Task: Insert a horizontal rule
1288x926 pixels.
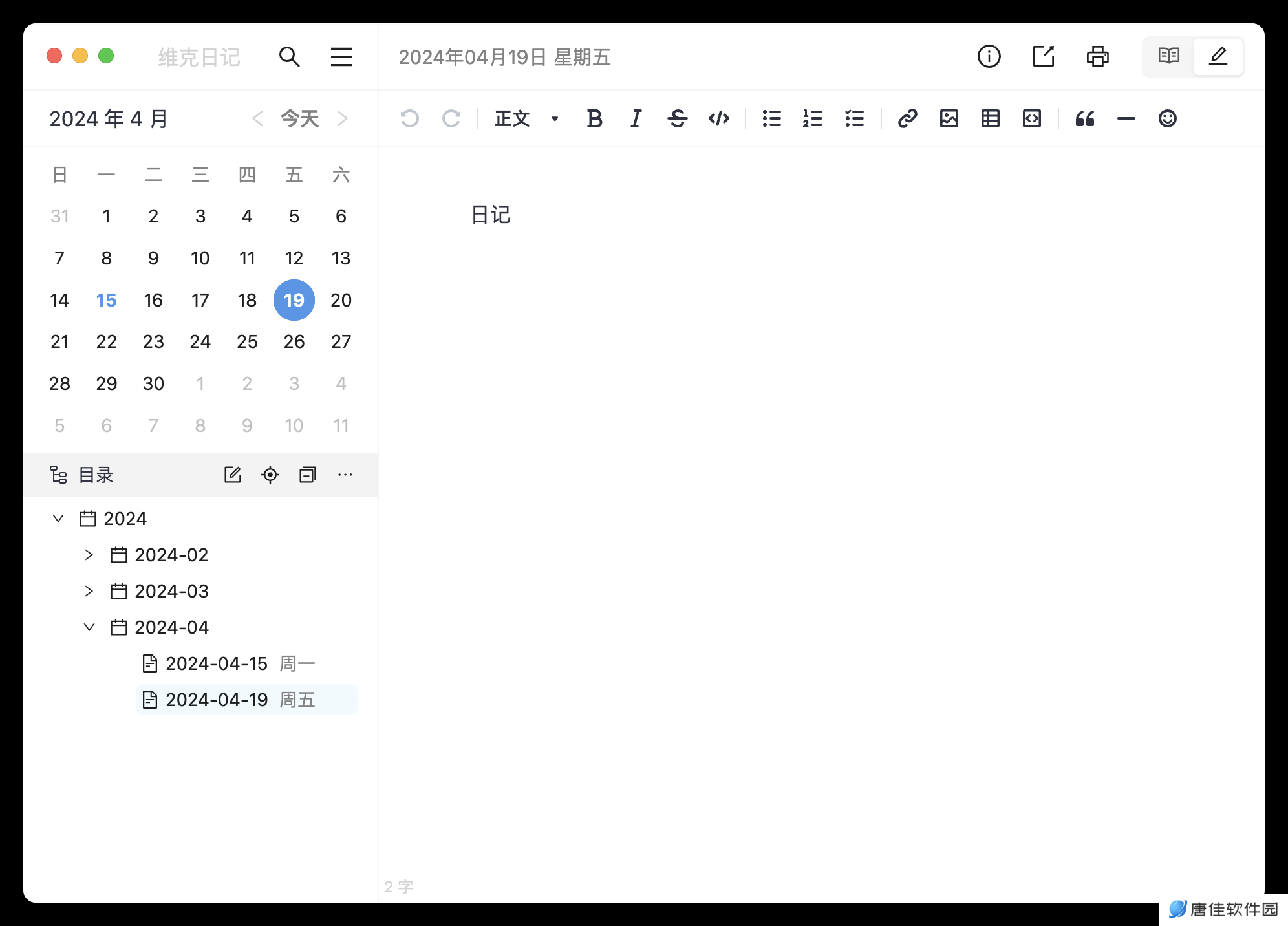Action: coord(1126,118)
